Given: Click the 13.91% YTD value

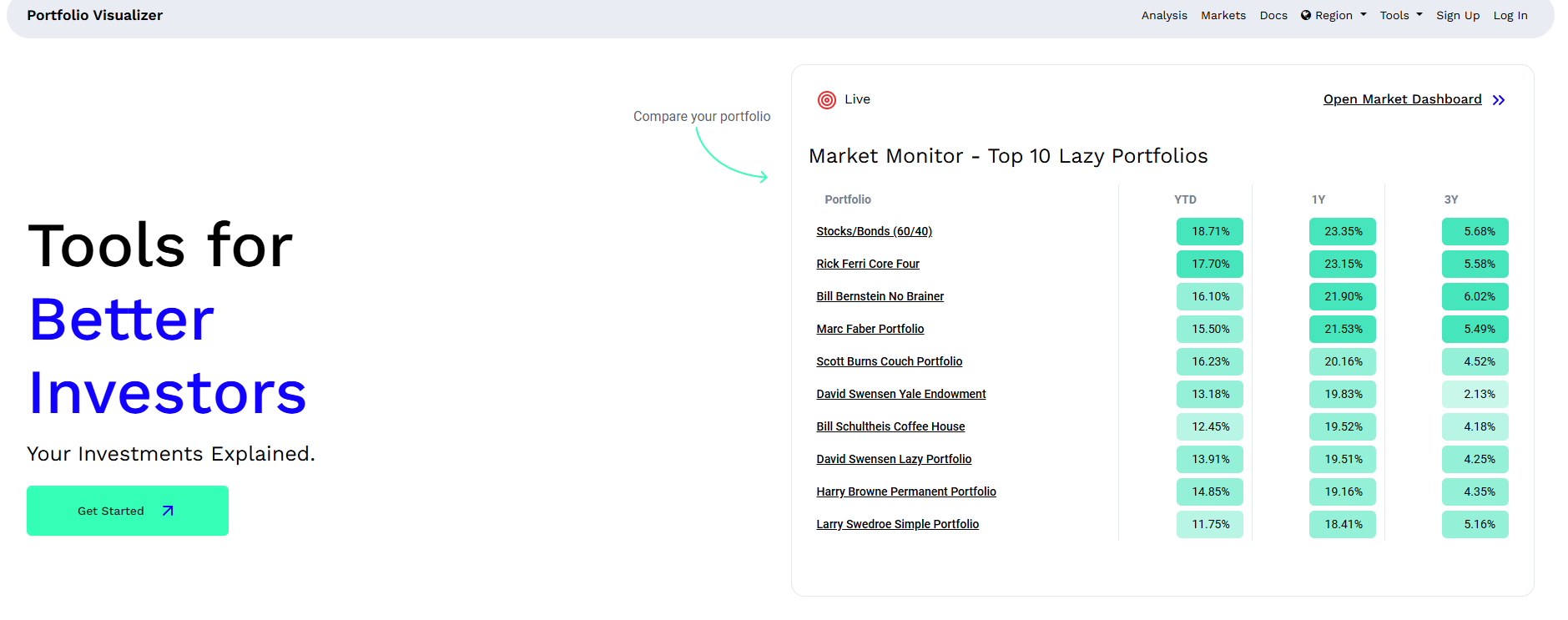Looking at the screenshot, I should click(x=1210, y=459).
